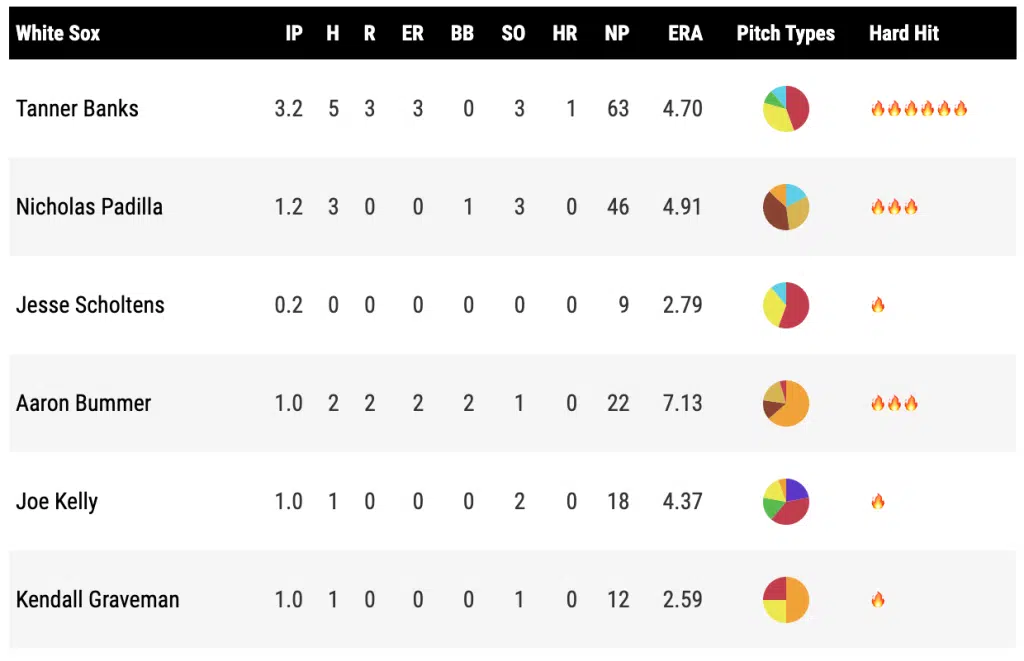This screenshot has height=661, width=1024.
Task: Click Joe Kelly's pitch types pie chart
Action: [785, 501]
